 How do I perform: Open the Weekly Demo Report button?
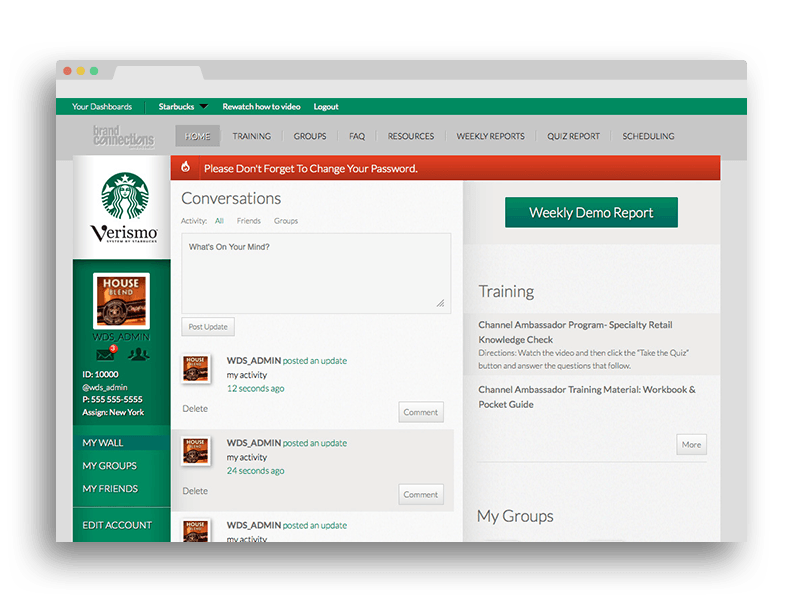[x=591, y=212]
